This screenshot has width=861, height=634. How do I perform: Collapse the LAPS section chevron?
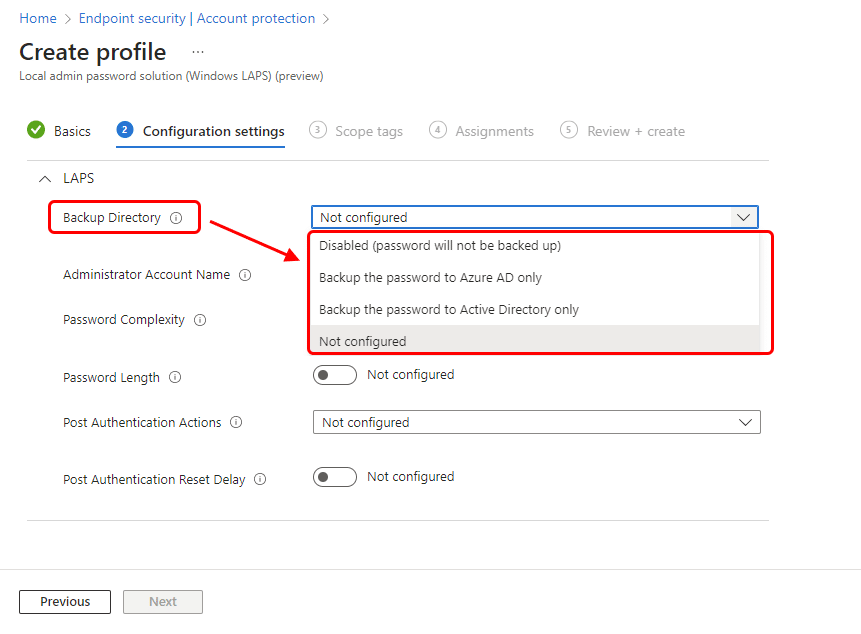(44, 179)
